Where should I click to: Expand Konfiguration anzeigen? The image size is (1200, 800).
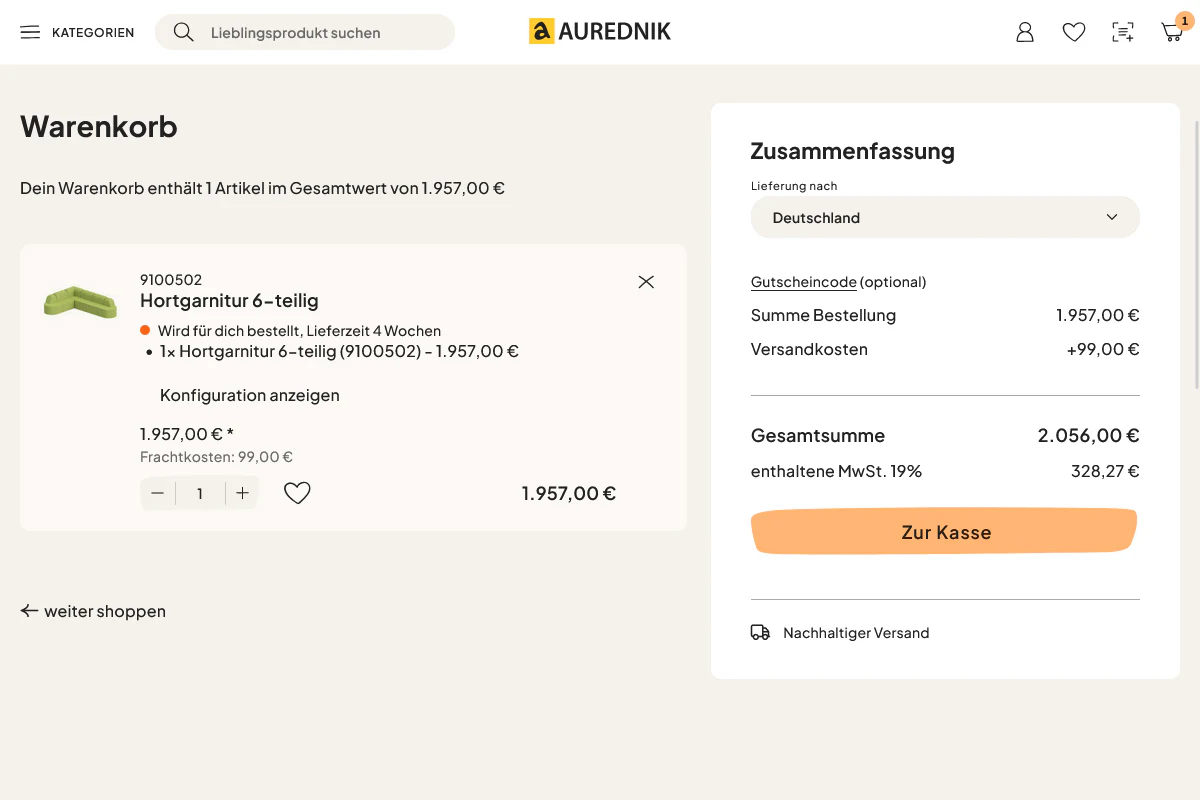250,395
